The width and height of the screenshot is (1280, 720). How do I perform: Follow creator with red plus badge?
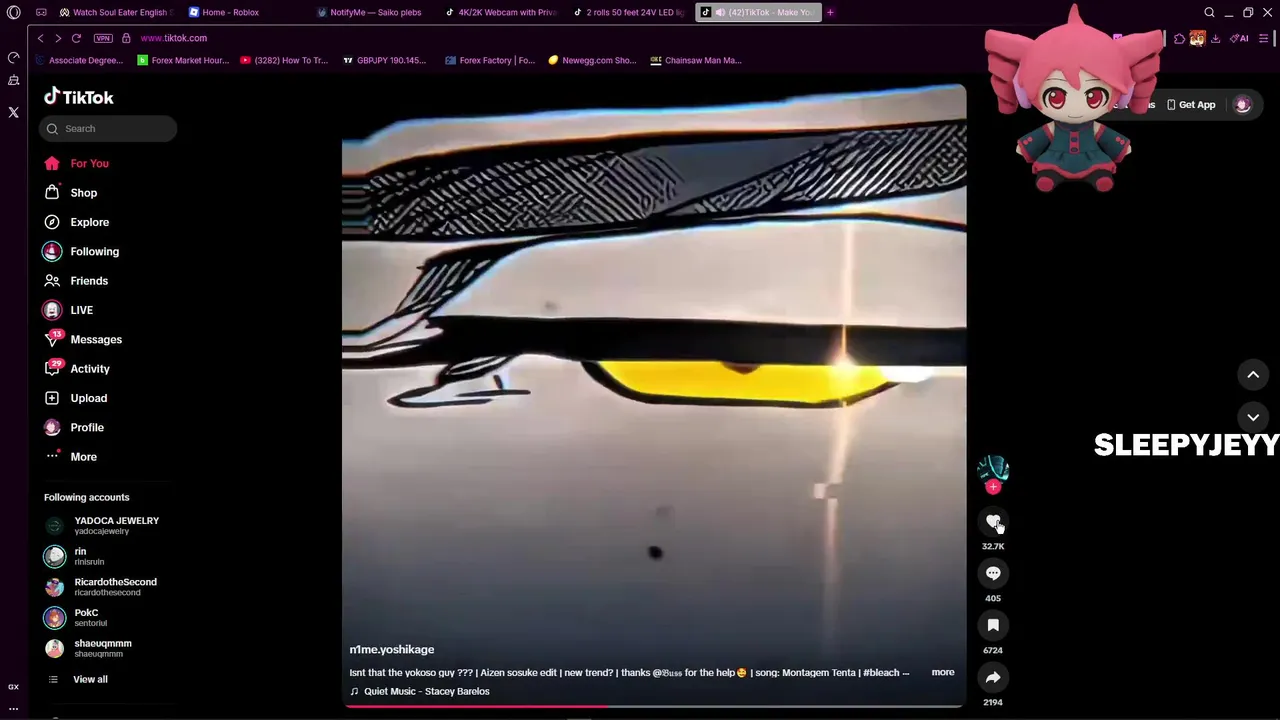[993, 487]
